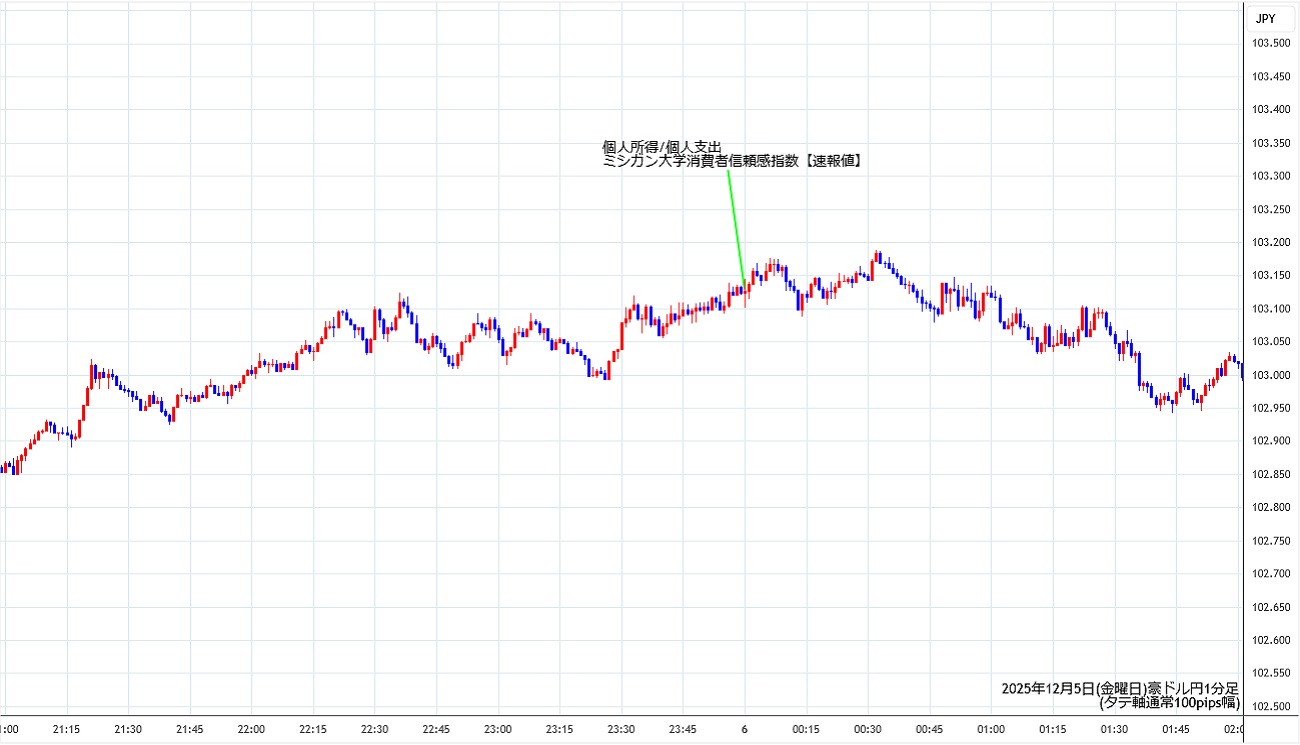
Task: Click the 21:15 time axis label
Action: (x=66, y=730)
